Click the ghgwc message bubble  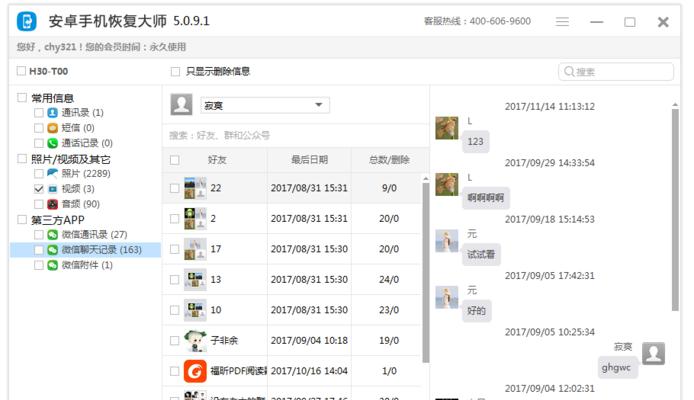tap(616, 367)
